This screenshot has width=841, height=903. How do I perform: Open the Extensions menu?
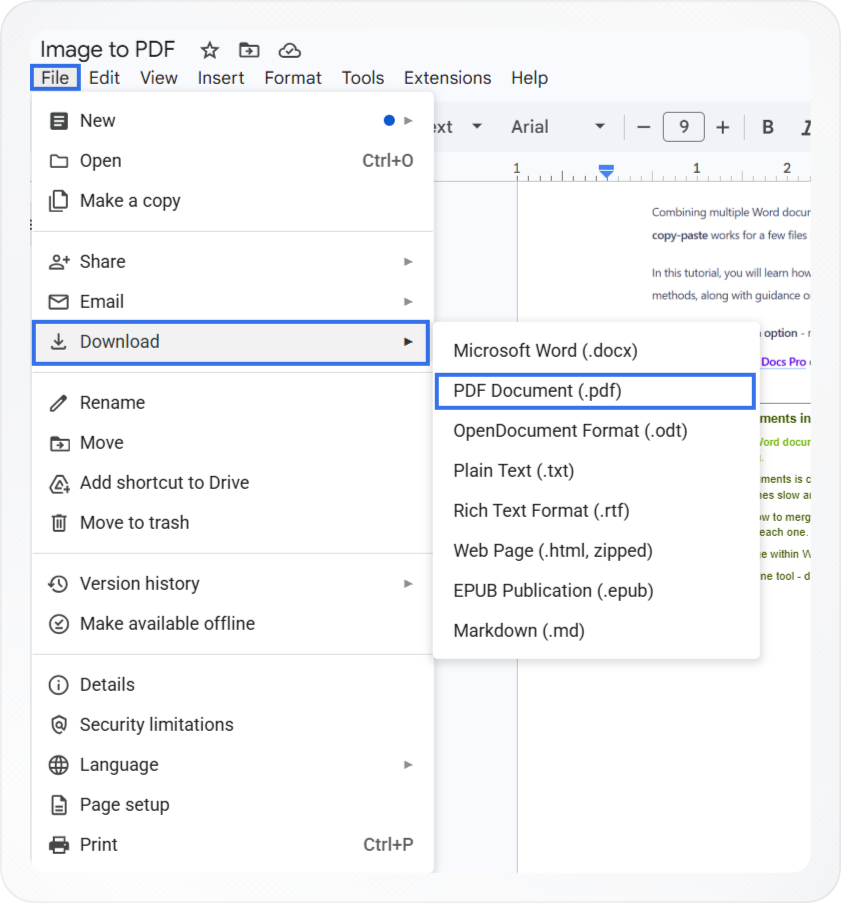447,78
